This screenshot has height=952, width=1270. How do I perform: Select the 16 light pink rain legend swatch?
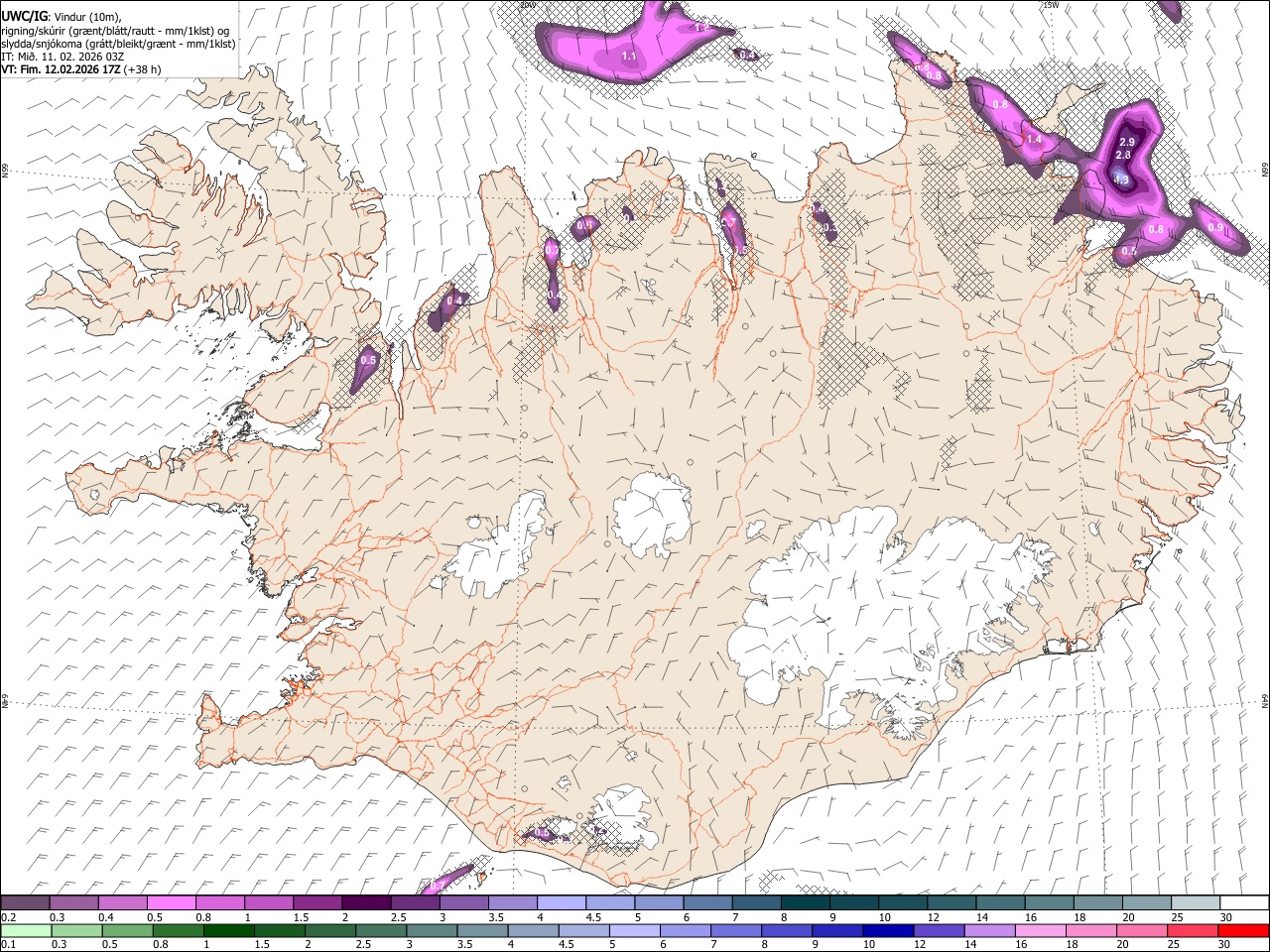click(1041, 930)
